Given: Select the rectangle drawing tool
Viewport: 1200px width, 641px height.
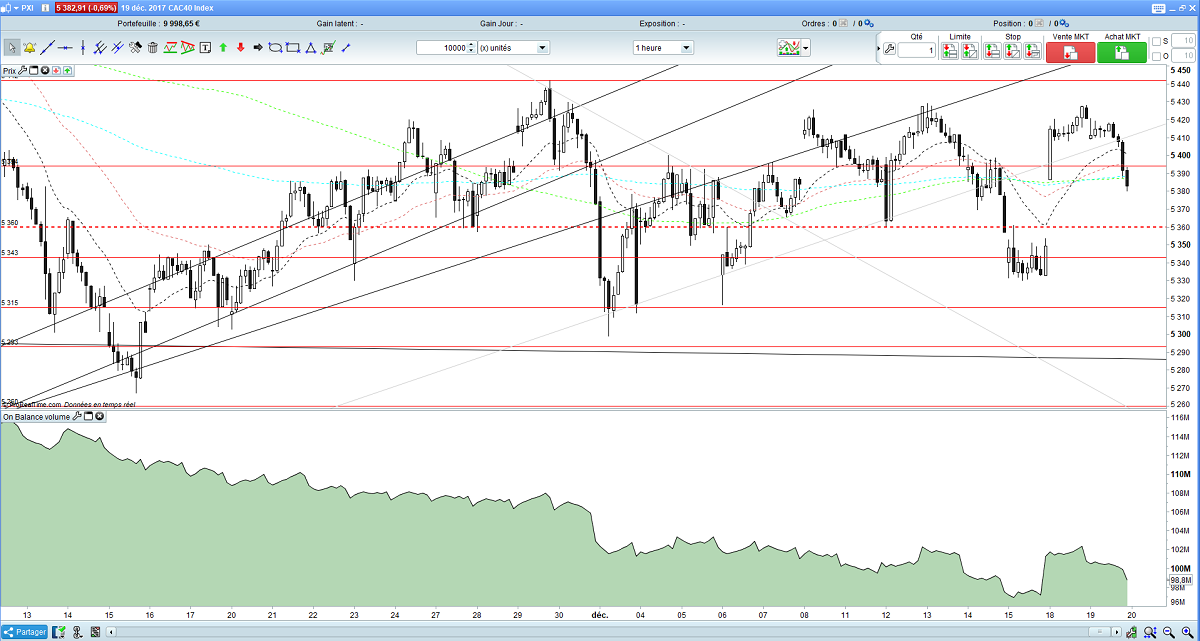Looking at the screenshot, I should (x=293, y=47).
